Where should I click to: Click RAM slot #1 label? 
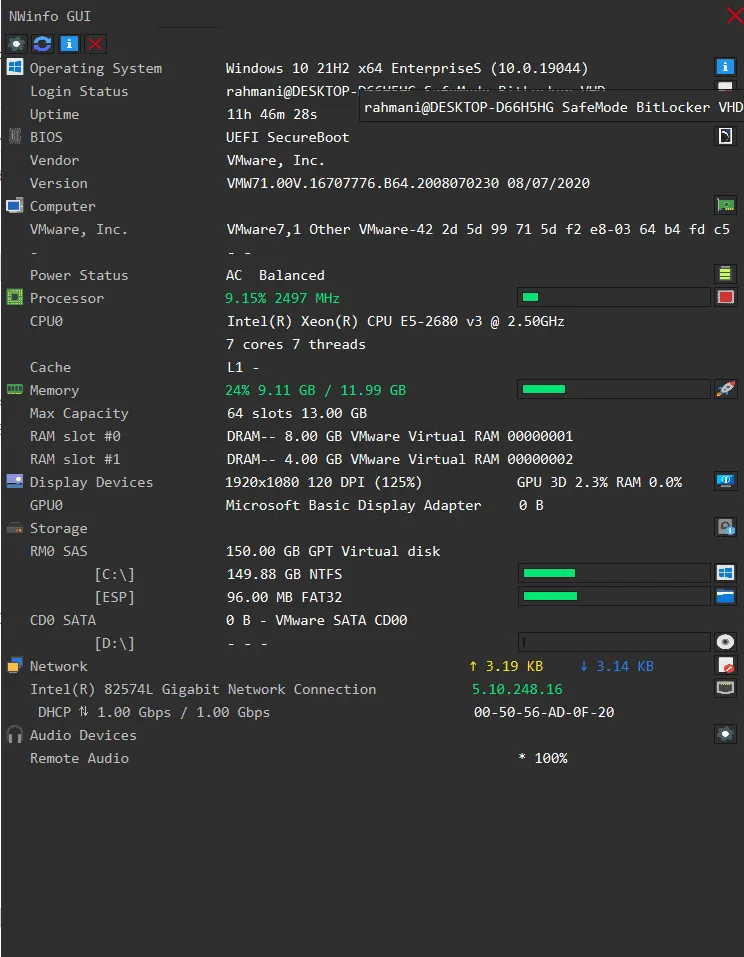point(75,459)
